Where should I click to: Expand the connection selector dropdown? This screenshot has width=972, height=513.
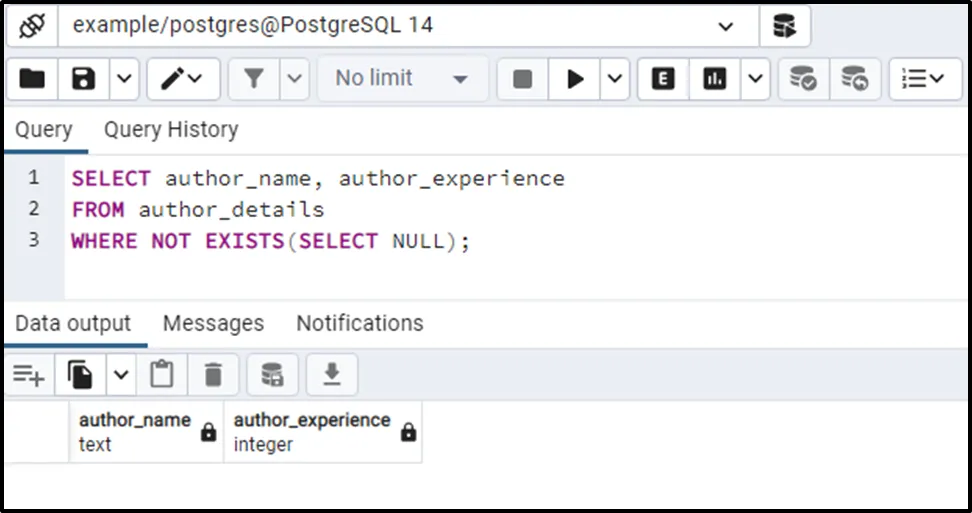click(726, 27)
